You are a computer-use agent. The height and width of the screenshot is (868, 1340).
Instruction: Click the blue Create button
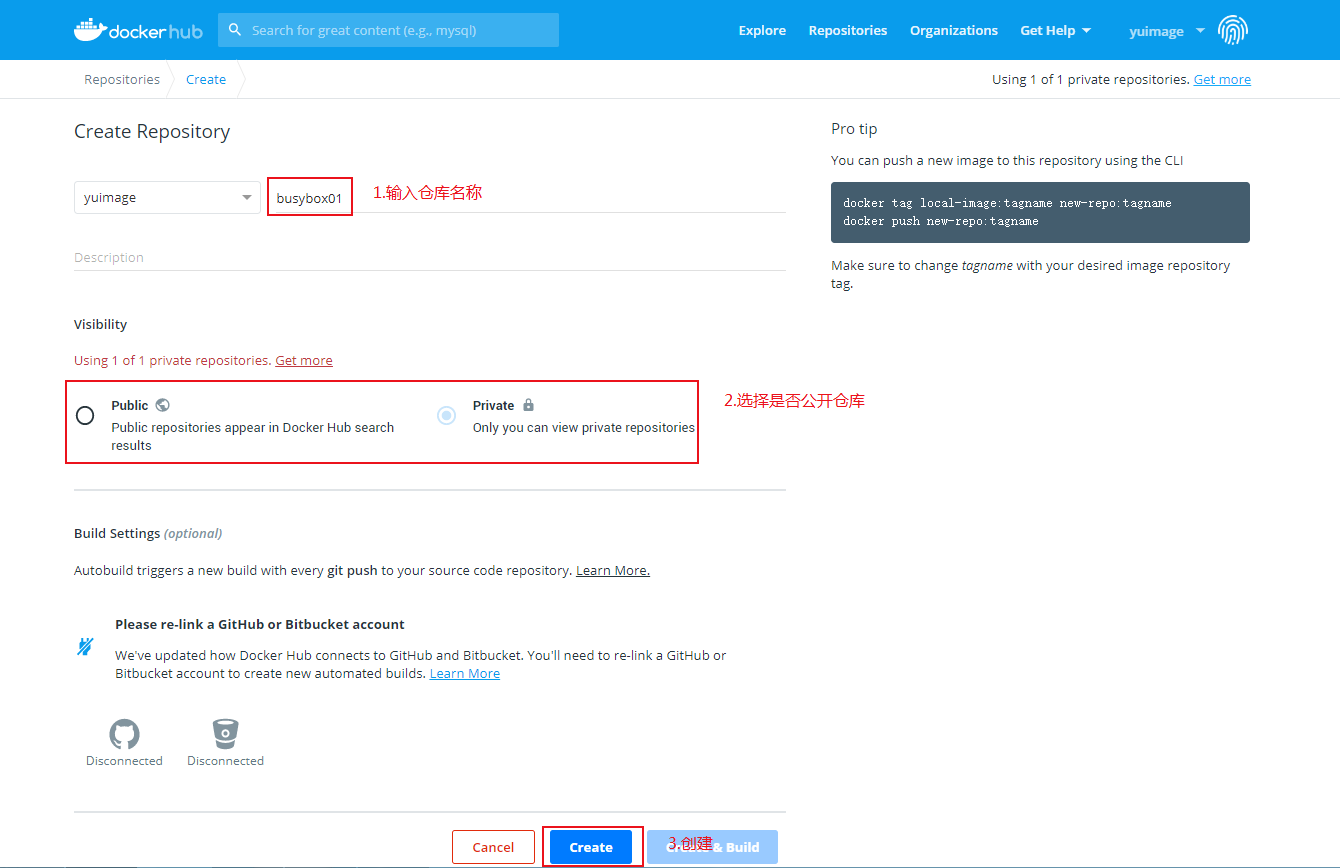click(x=591, y=847)
